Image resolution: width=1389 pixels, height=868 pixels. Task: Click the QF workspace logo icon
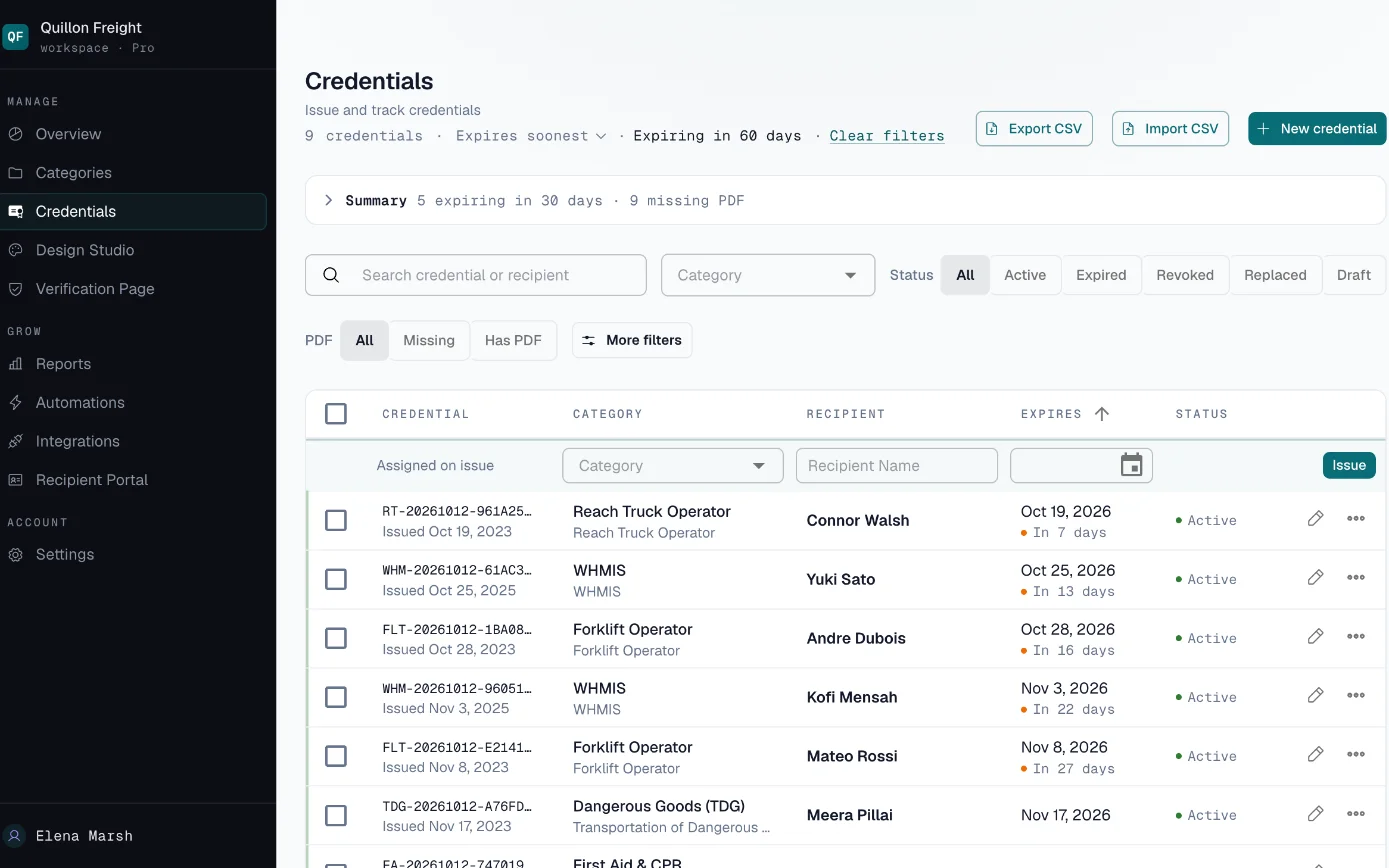click(15, 37)
